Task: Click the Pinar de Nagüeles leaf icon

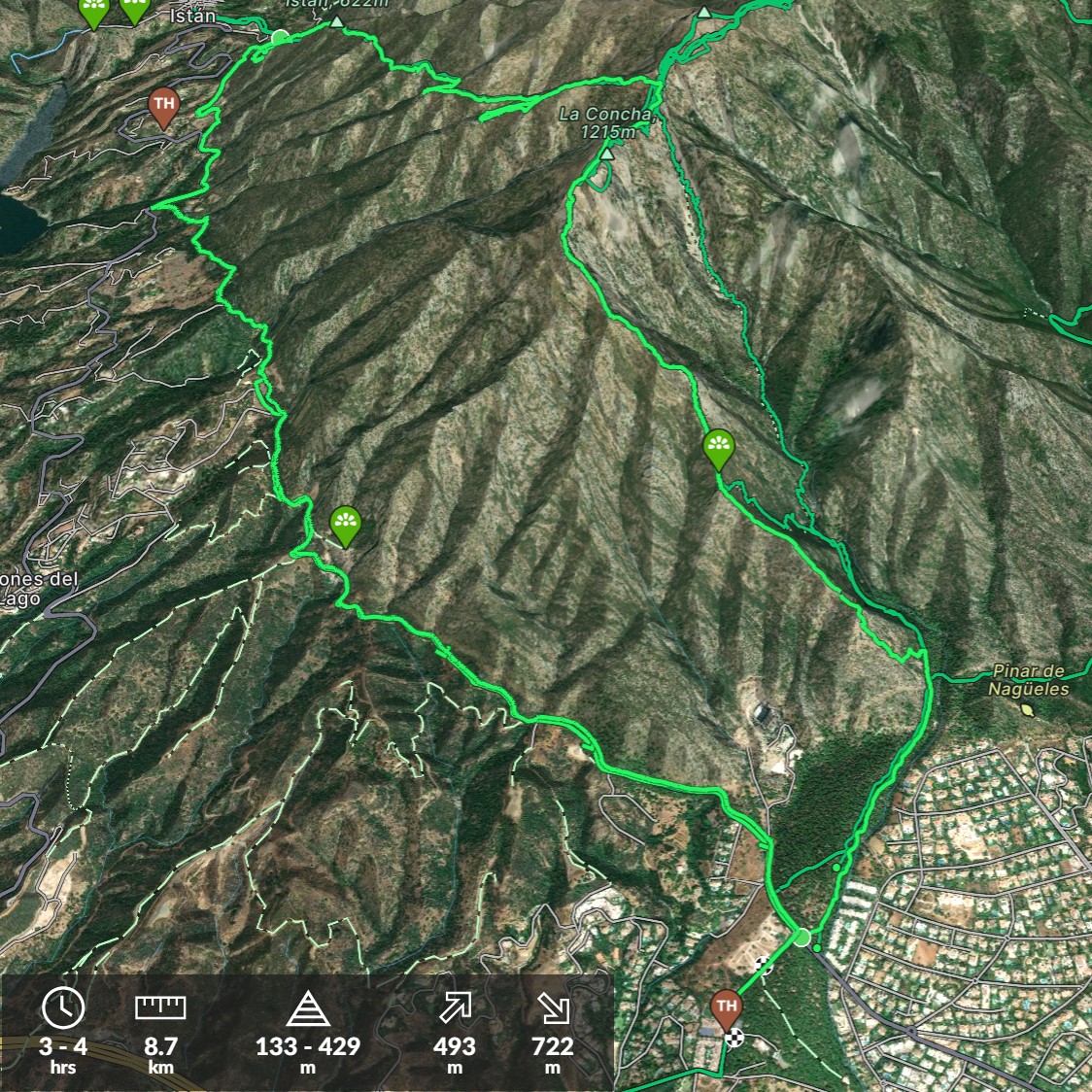Action: 1027,709
